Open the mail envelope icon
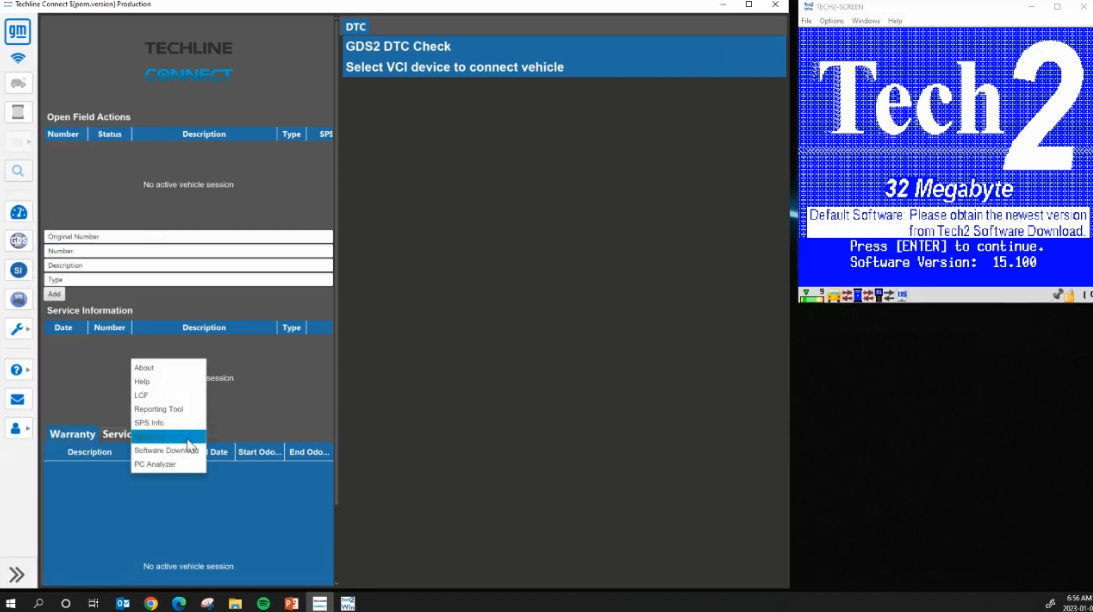Viewport: 1093px width, 612px height. pos(17,399)
